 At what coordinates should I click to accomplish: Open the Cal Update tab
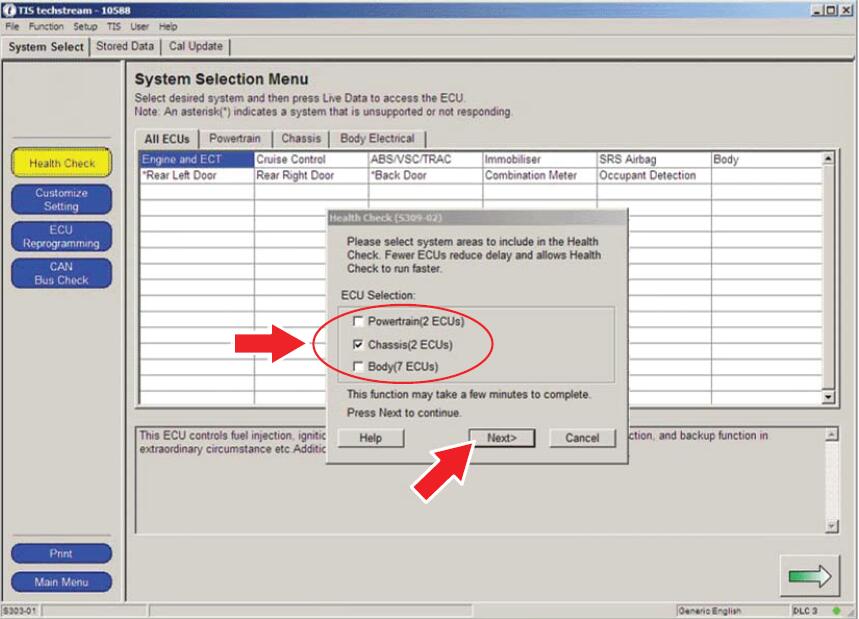click(x=196, y=46)
